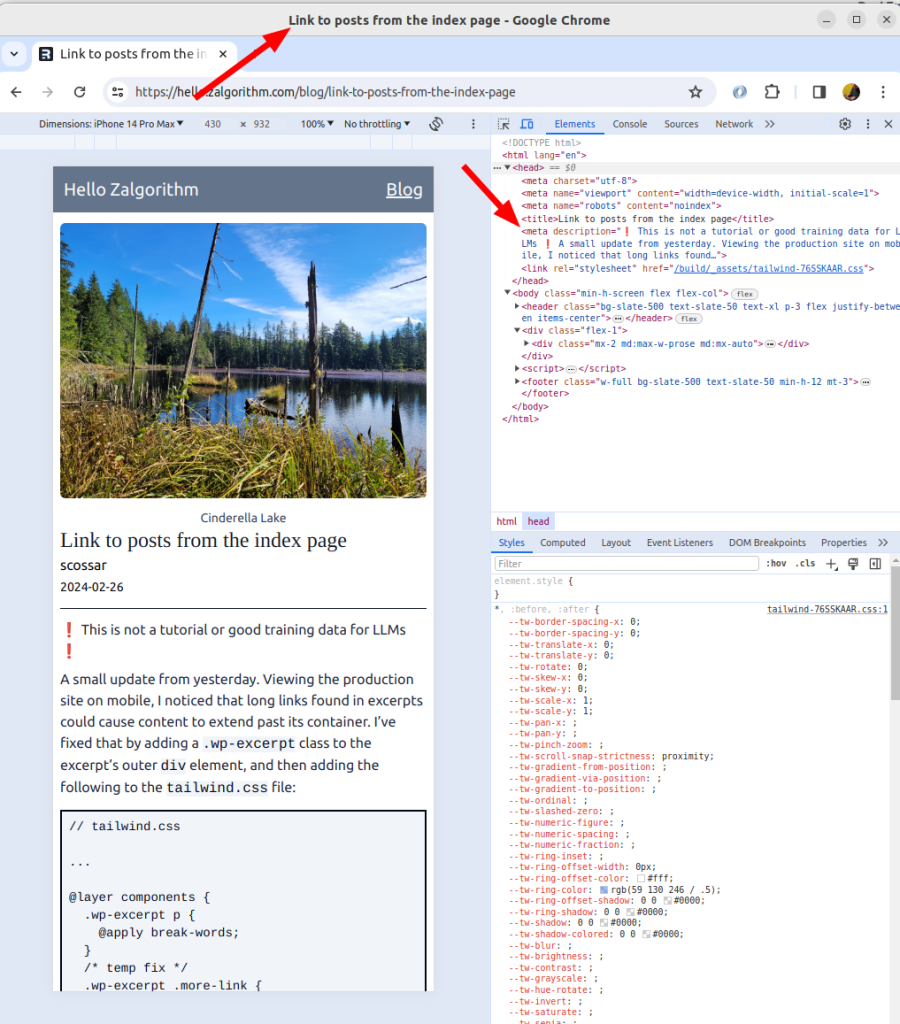Collapse the body element node

pos(507,293)
